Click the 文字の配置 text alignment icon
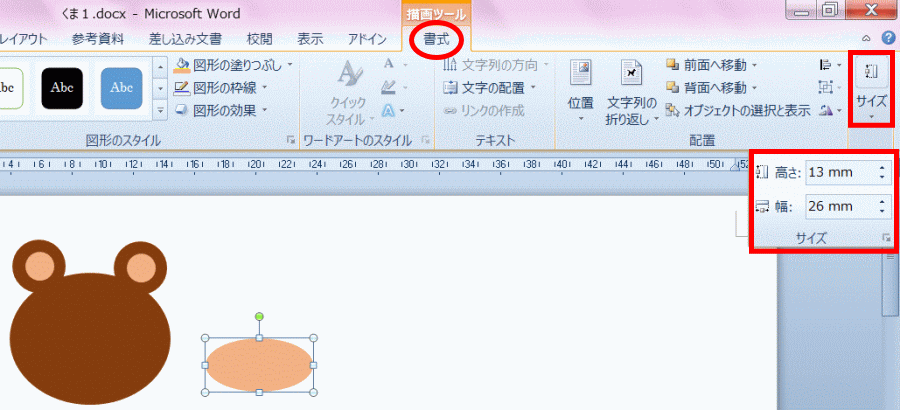This screenshot has height=410, width=900. pos(451,88)
